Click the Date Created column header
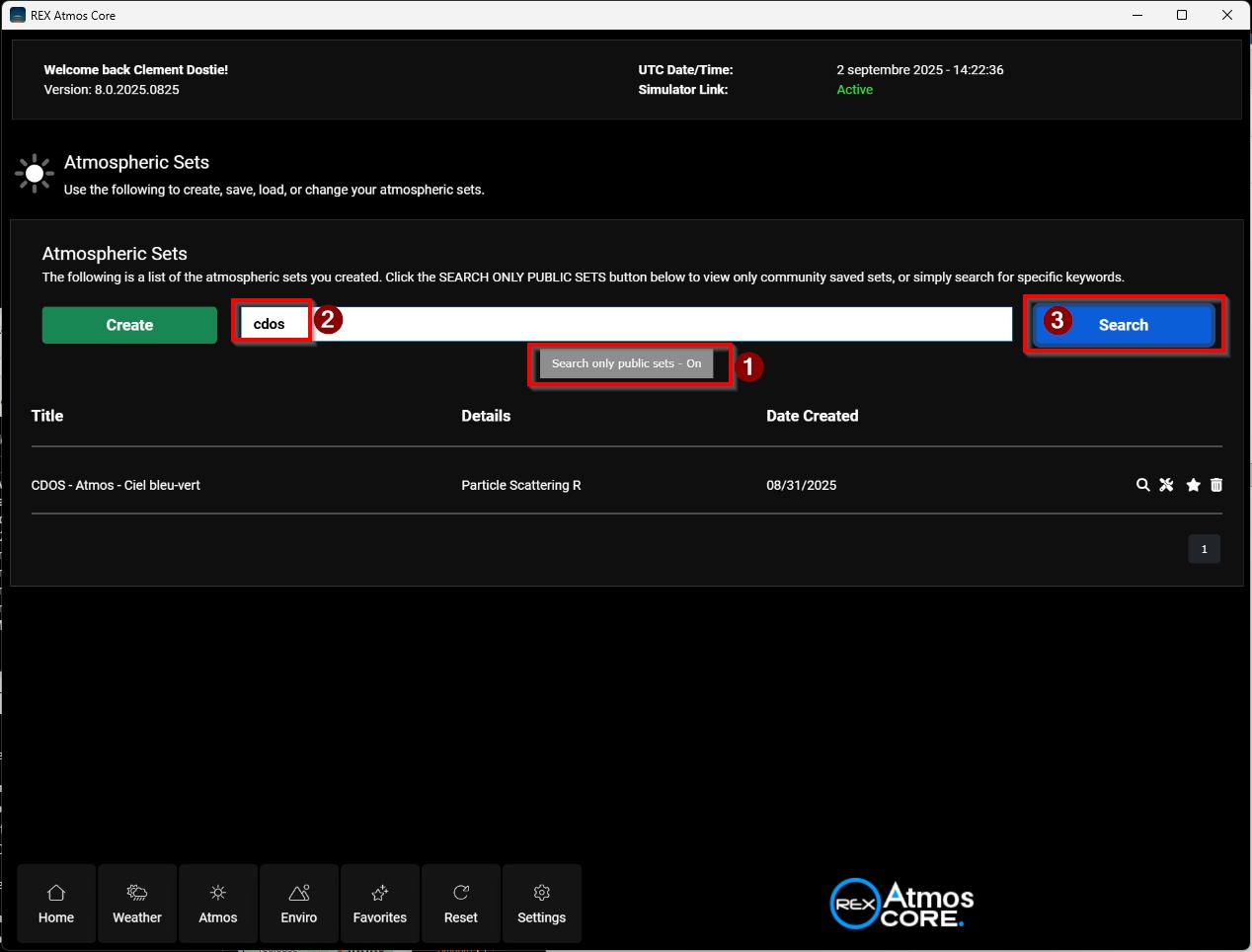Image resolution: width=1252 pixels, height=952 pixels. pyautogui.click(x=813, y=416)
